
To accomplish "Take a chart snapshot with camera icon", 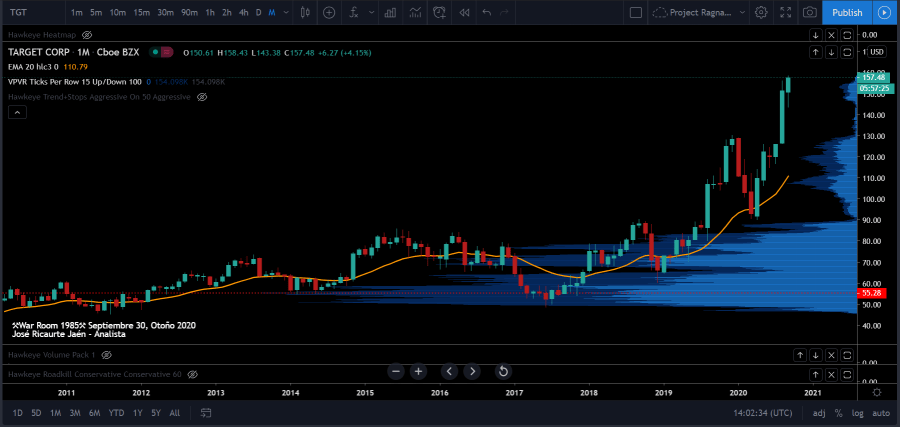I will point(809,12).
